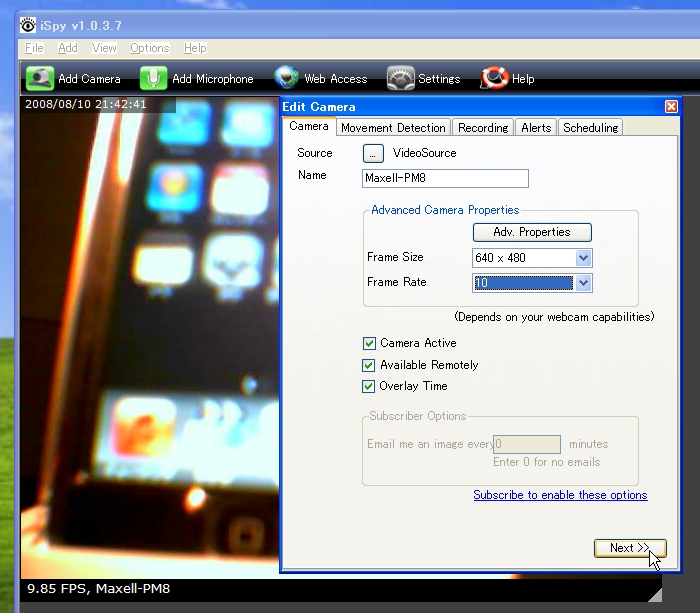Viewport: 700px width, 613px height.
Task: Click the Next >> button
Action: [630, 548]
